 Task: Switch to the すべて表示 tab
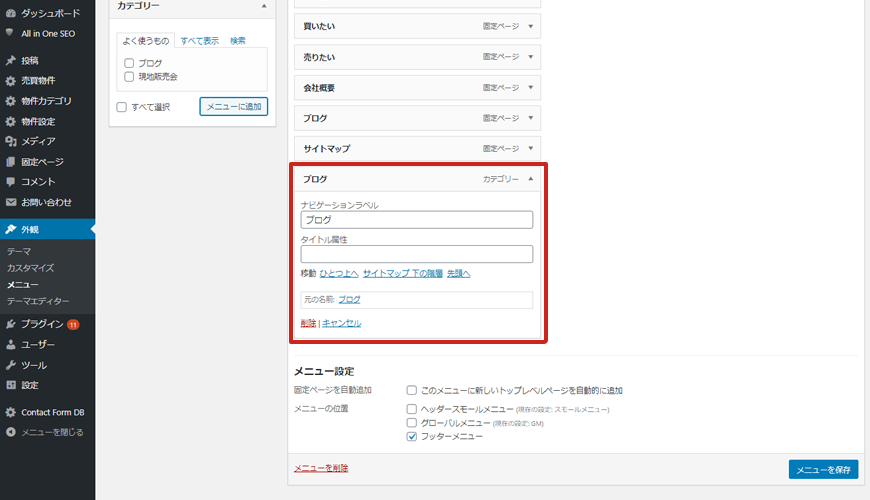pyautogui.click(x=199, y=41)
